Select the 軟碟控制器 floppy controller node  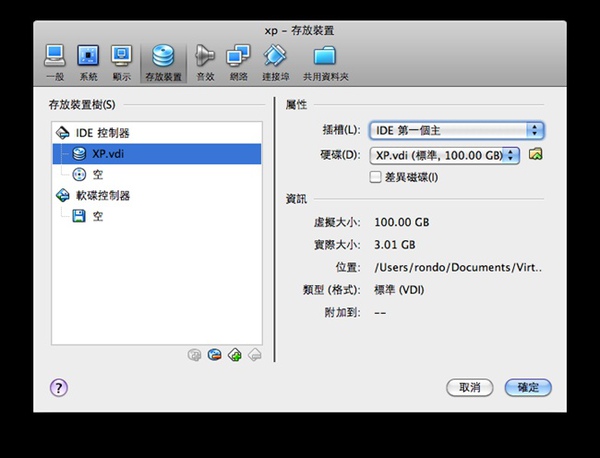coord(157,196)
